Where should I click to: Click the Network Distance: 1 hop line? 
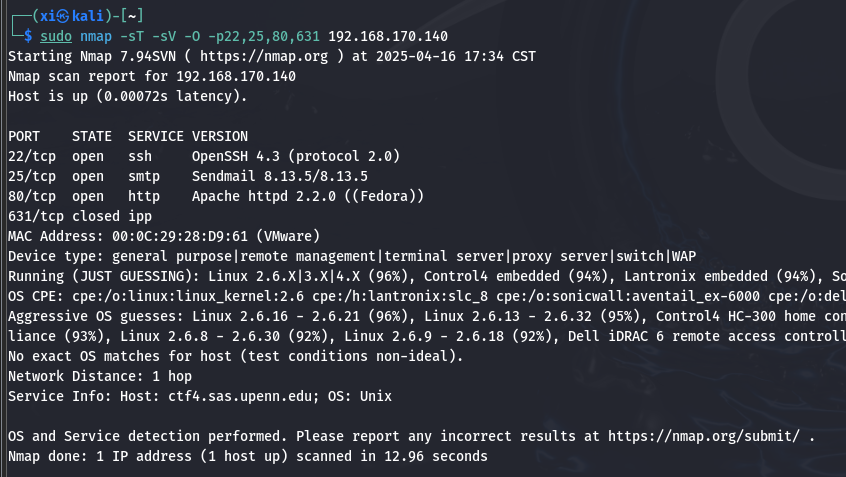[x=100, y=376]
